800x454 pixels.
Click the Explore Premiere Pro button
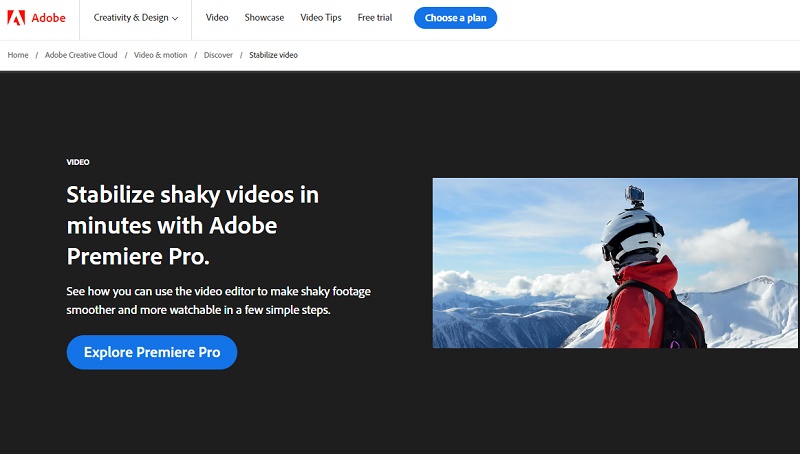152,352
